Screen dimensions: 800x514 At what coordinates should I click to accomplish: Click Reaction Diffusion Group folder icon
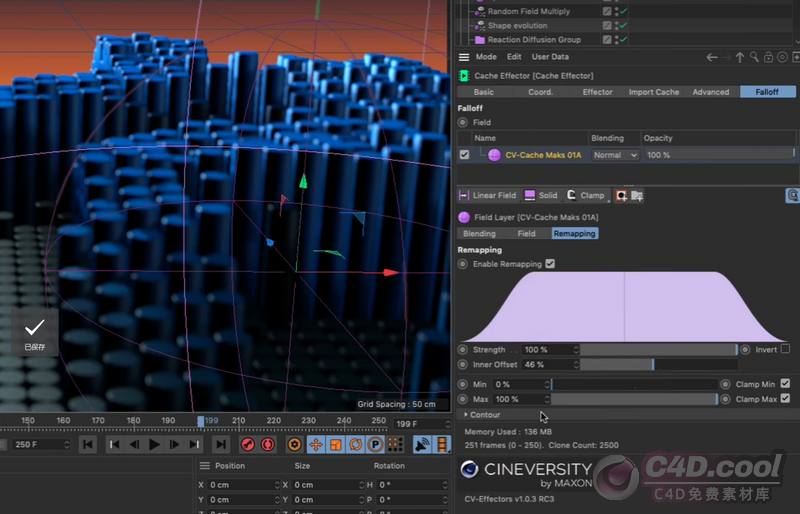(480, 40)
